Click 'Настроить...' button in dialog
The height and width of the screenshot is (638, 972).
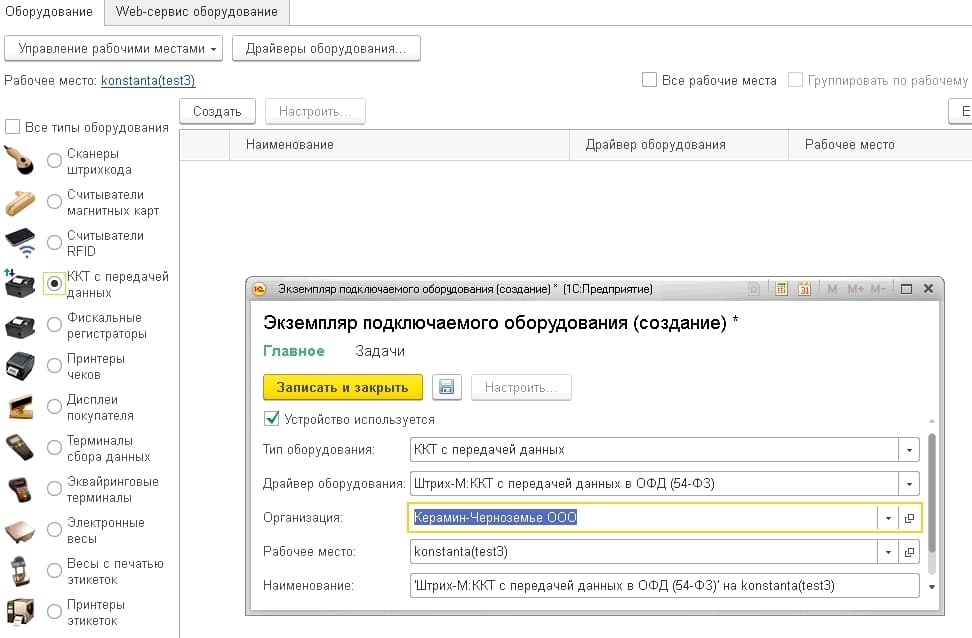(521, 388)
